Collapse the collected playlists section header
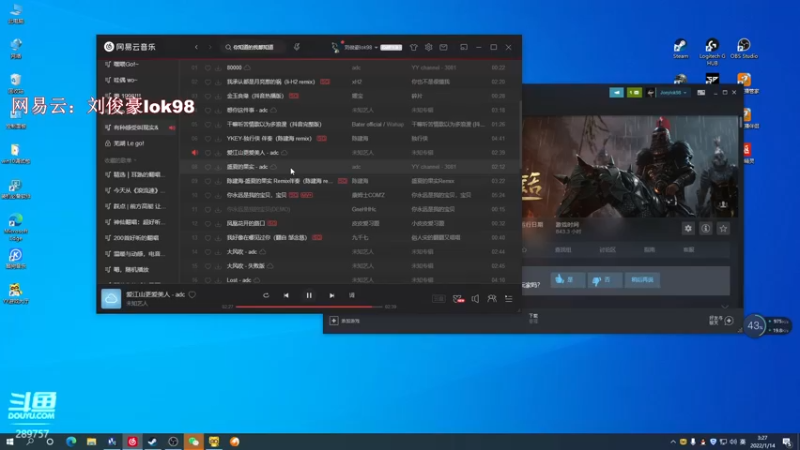This screenshot has width=800, height=450. pyautogui.click(x=120, y=160)
